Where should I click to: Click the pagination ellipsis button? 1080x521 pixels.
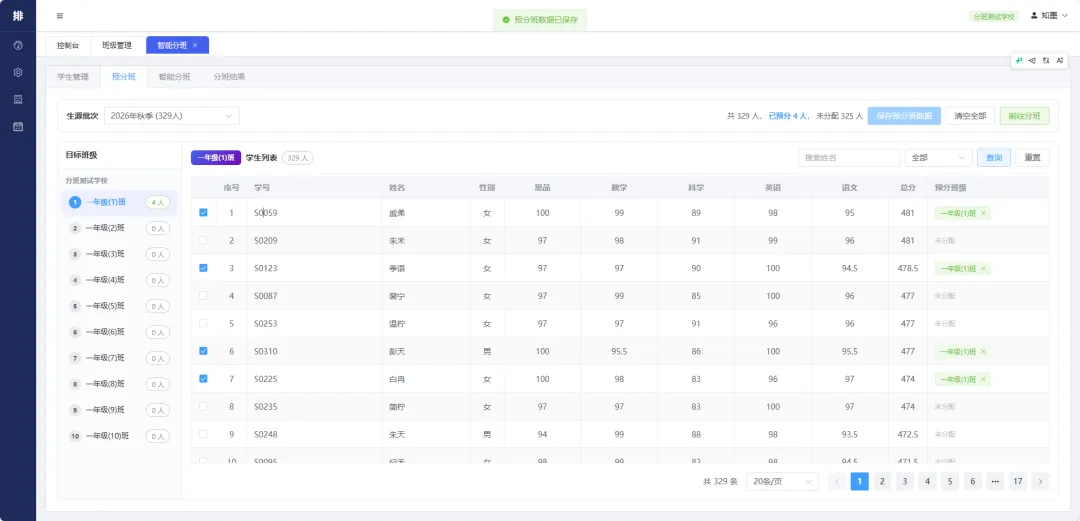[x=995, y=481]
